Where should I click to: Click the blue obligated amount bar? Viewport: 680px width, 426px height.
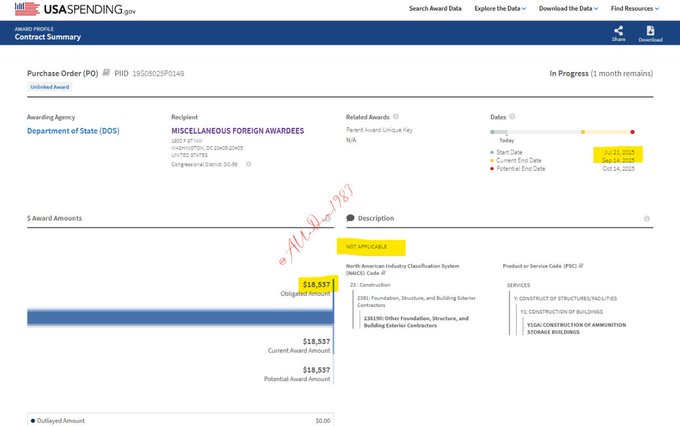point(180,317)
